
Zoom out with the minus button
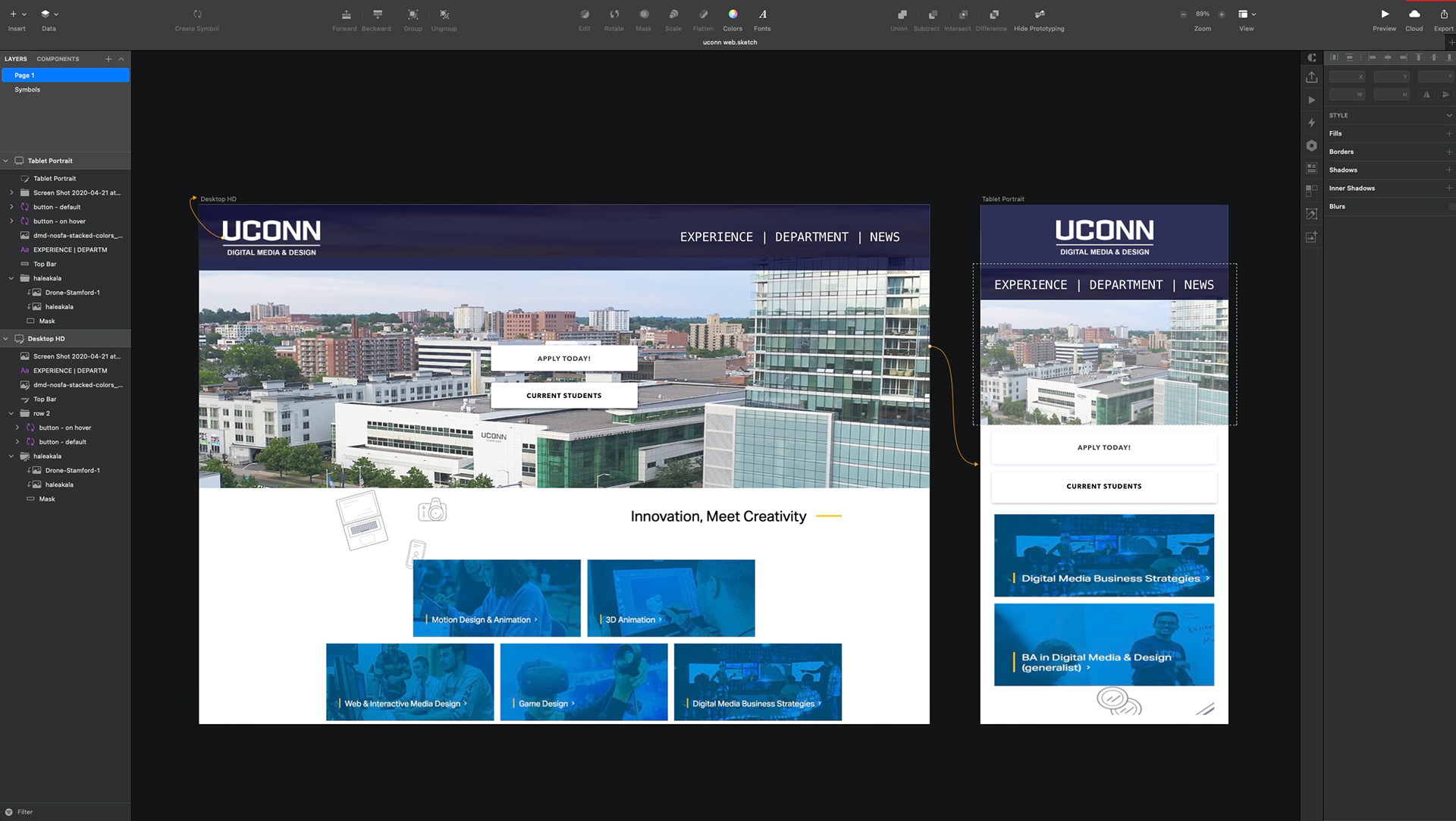click(x=1183, y=14)
